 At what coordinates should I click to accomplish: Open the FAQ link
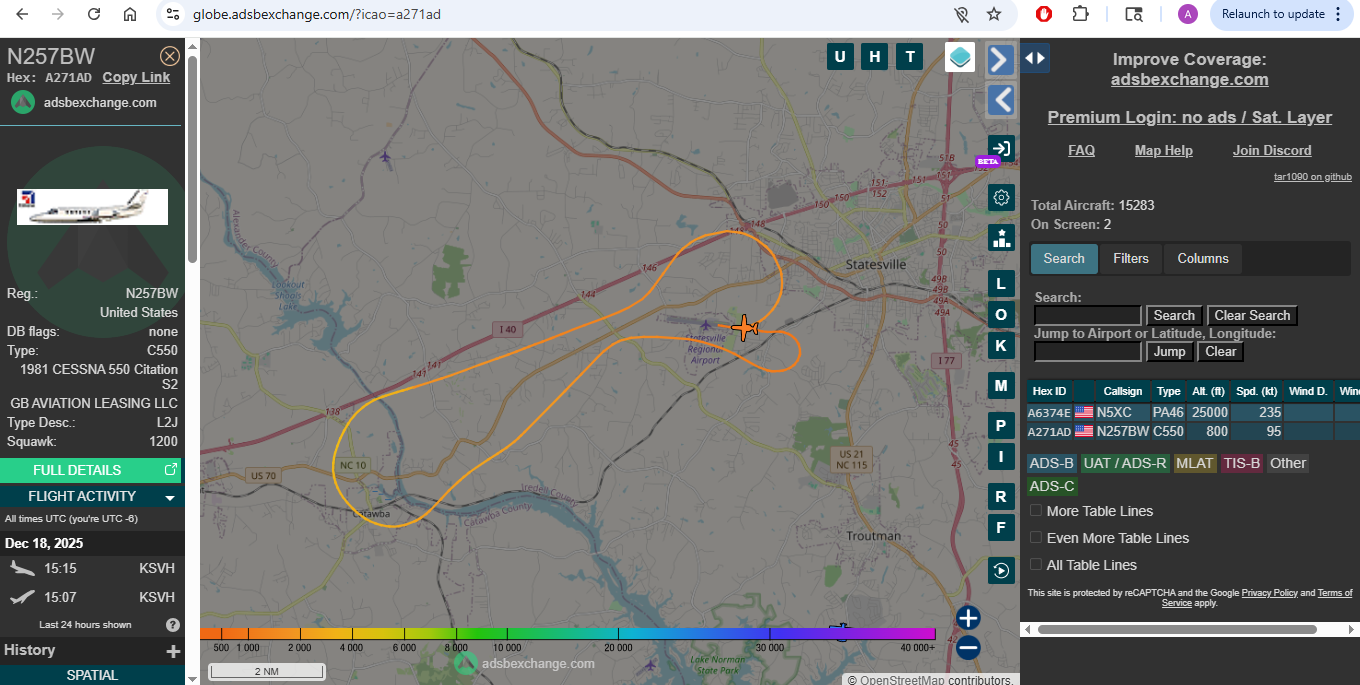click(x=1081, y=151)
